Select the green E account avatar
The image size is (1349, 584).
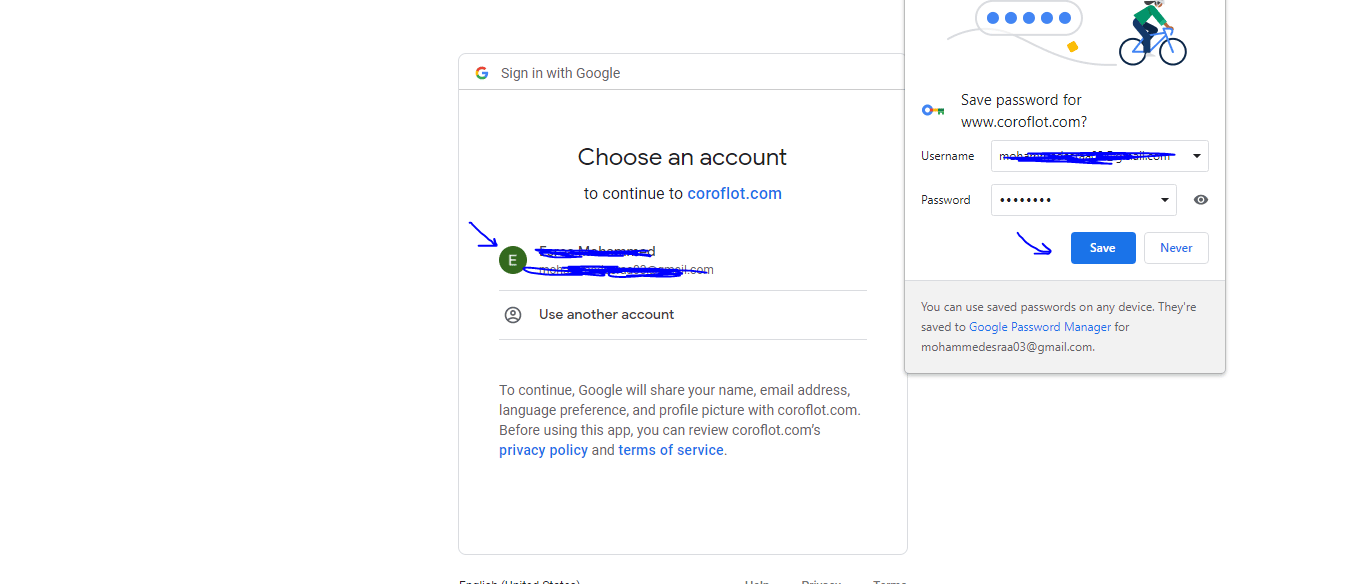point(513,260)
